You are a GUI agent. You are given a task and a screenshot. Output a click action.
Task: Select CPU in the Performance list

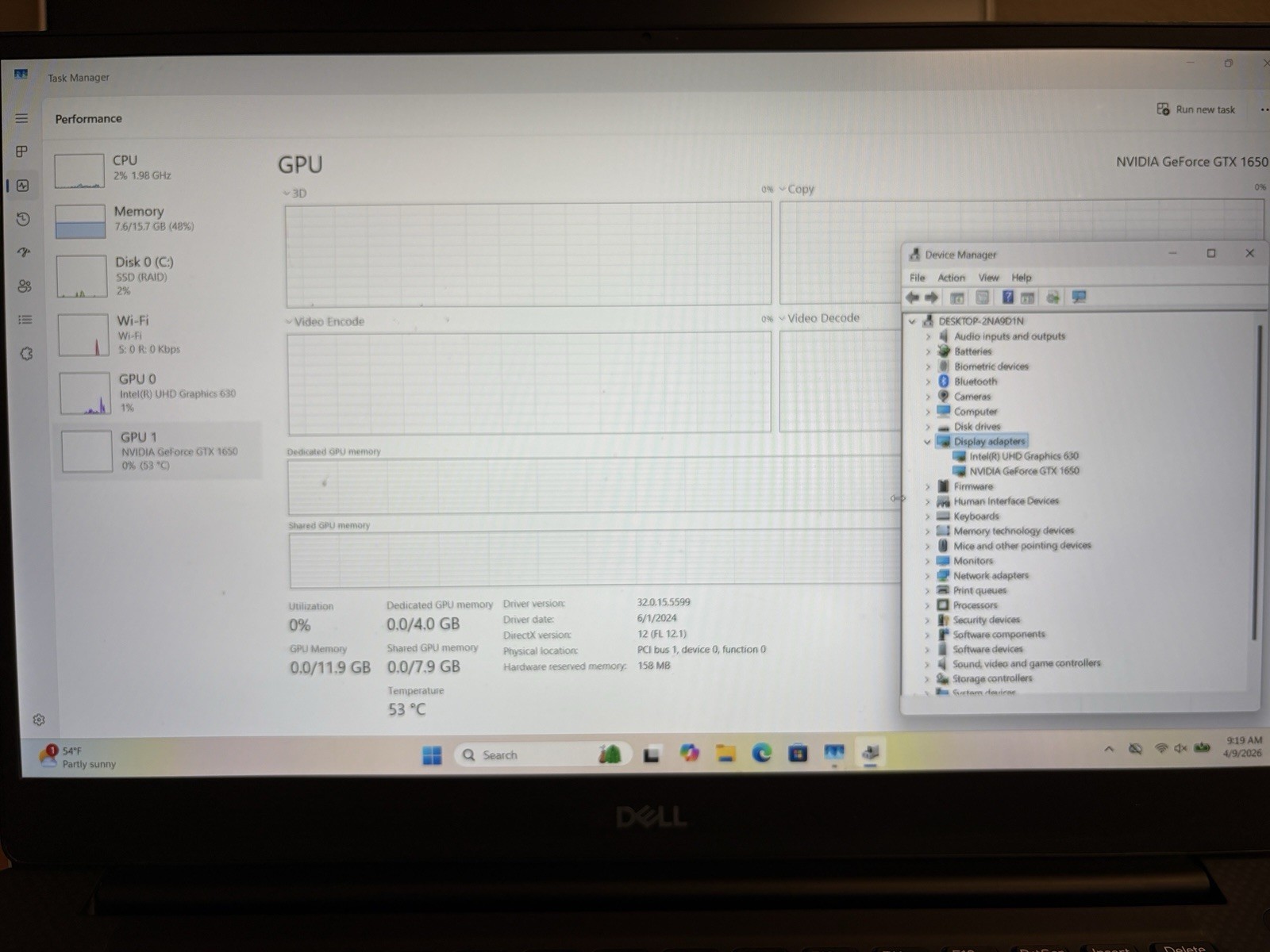156,170
